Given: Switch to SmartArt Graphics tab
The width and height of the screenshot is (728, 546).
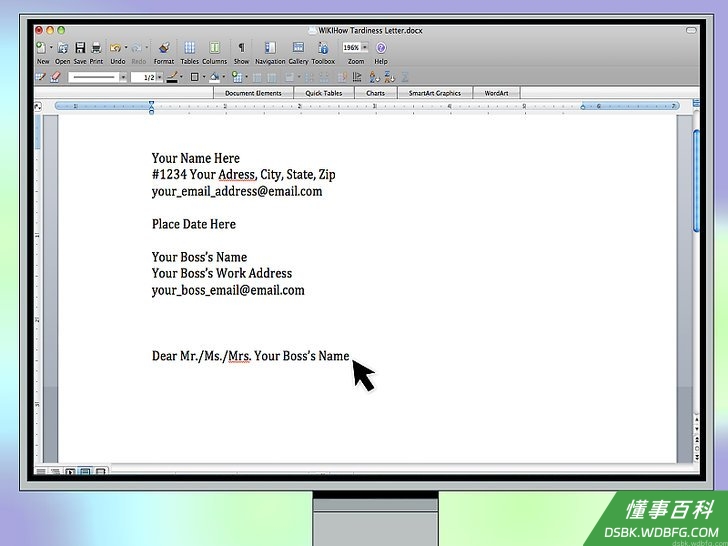Looking at the screenshot, I should click(x=435, y=93).
